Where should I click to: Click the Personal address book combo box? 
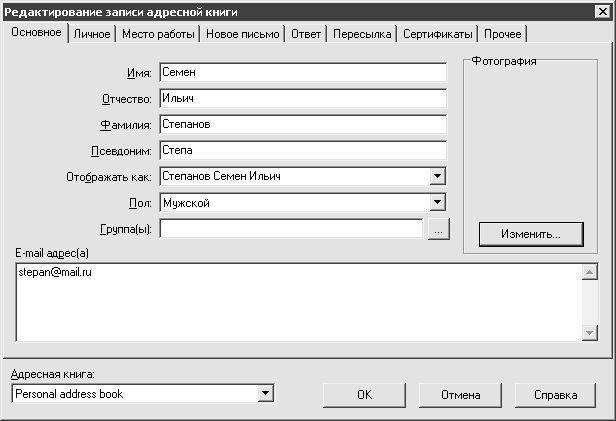tap(143, 393)
